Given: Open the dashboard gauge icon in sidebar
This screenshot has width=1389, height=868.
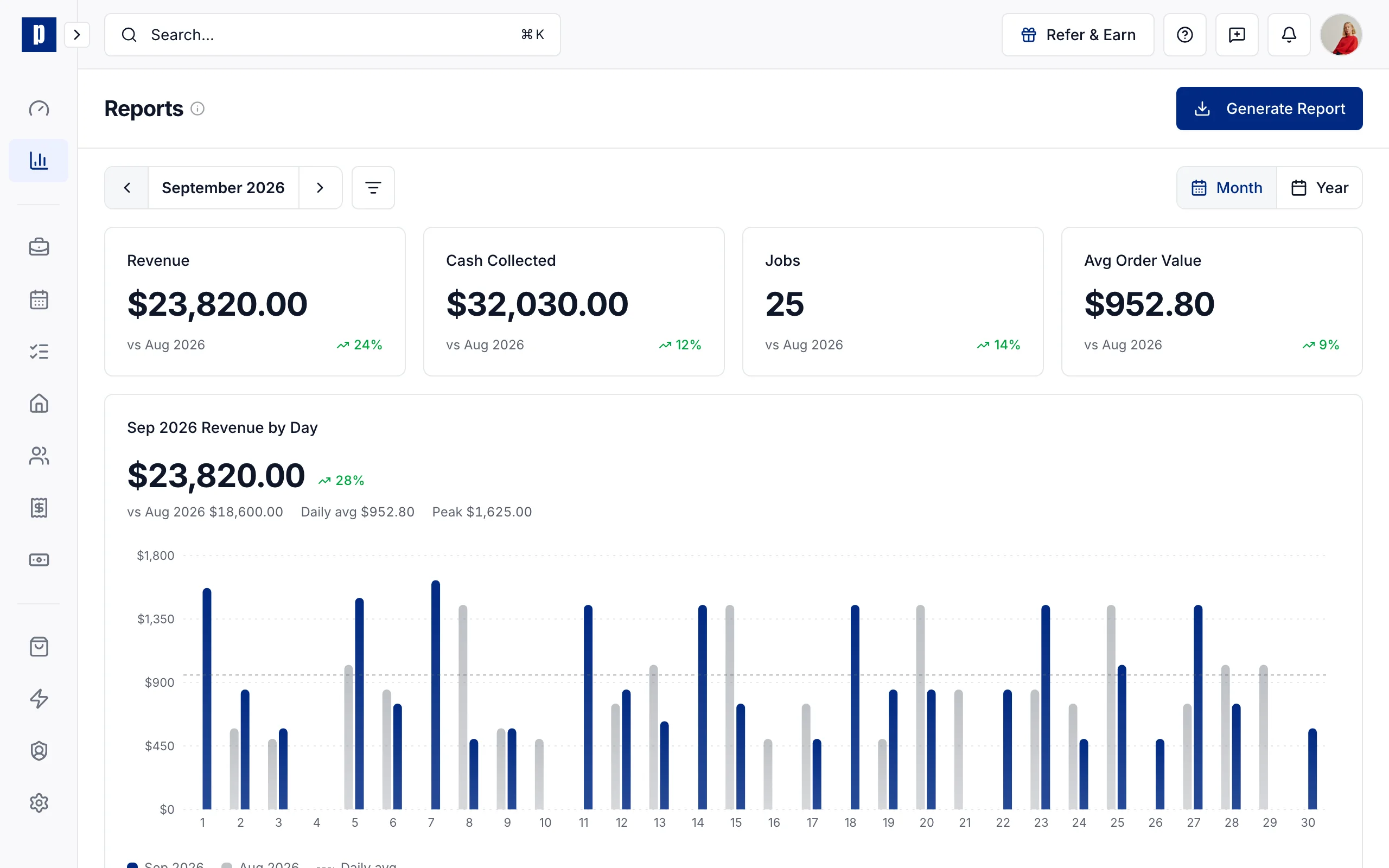Looking at the screenshot, I should pyautogui.click(x=39, y=108).
